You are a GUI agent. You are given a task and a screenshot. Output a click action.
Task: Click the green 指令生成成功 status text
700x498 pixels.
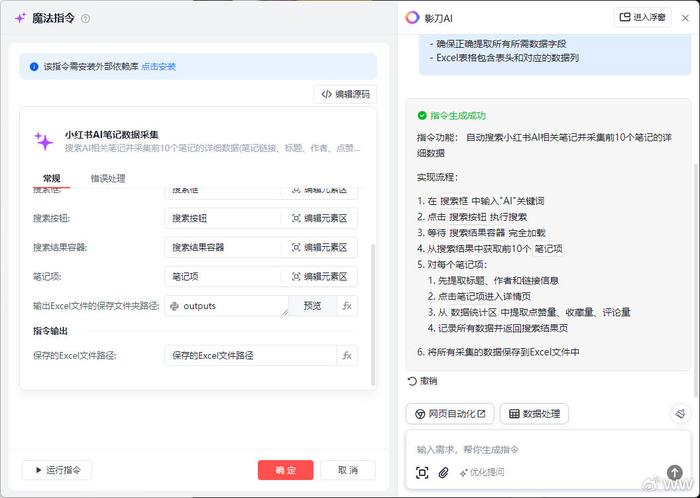(x=458, y=116)
